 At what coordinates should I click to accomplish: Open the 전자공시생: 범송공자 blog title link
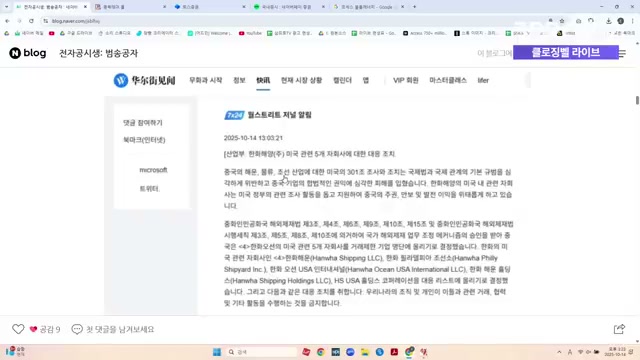coord(98,53)
